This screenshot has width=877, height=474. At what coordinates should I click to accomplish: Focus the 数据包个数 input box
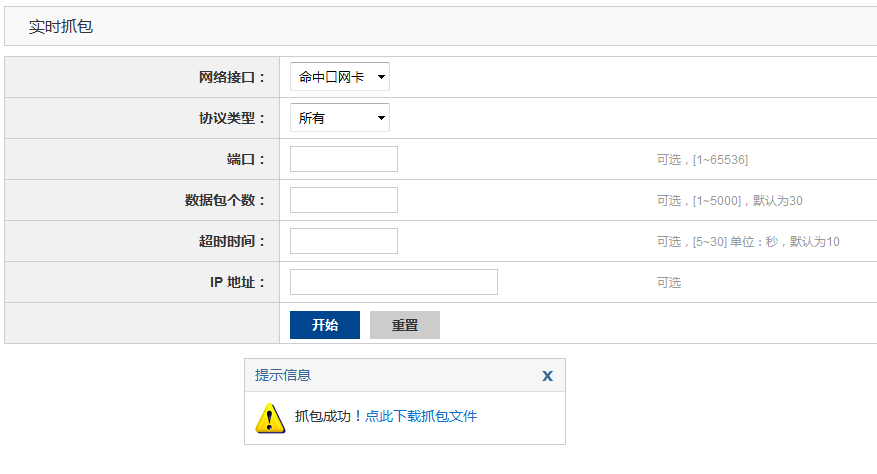[x=343, y=200]
